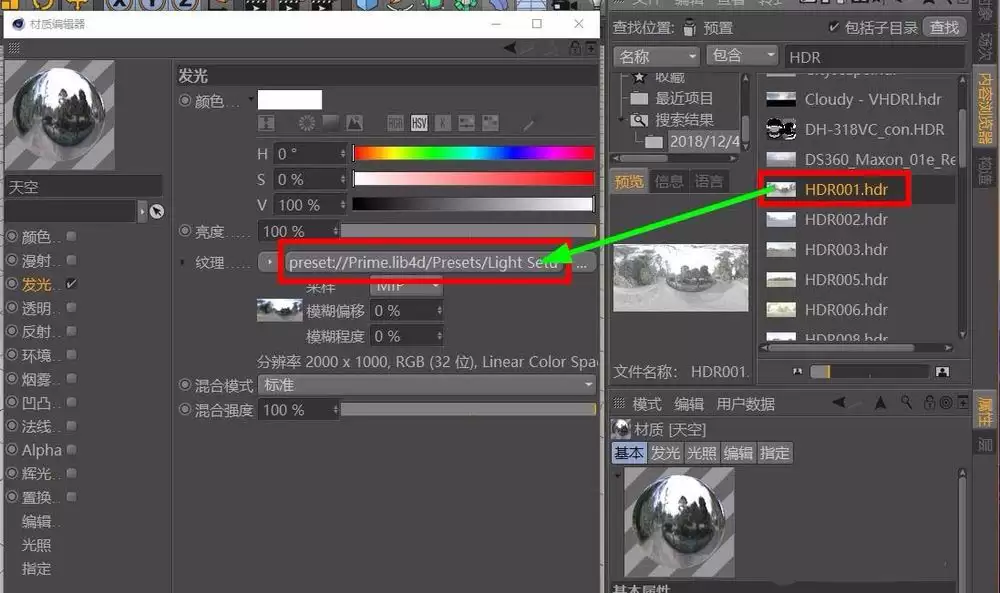Select the Kelvin temperature color icon
1000x593 pixels.
click(441, 122)
